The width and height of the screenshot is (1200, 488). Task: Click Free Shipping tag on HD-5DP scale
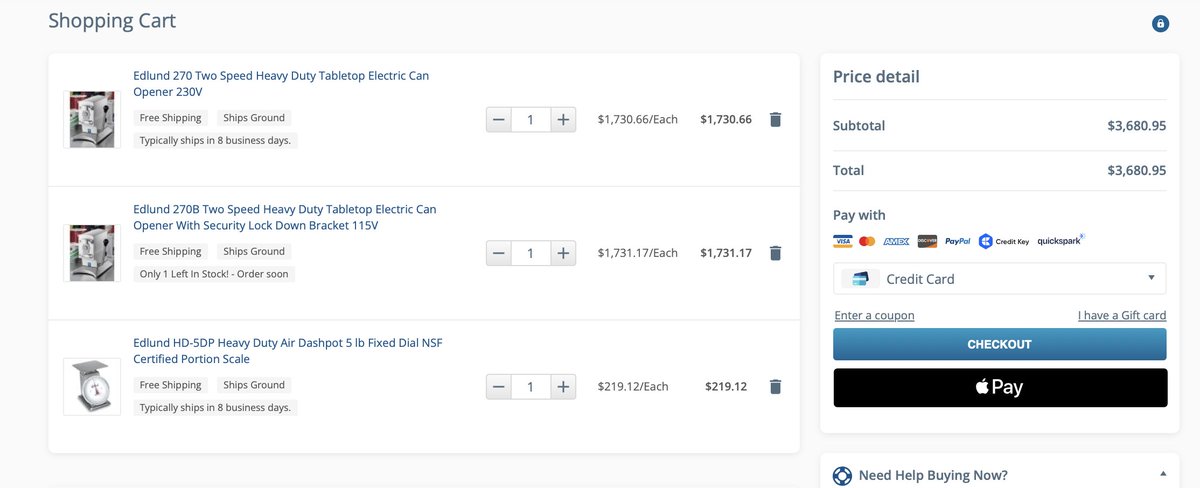pyautogui.click(x=170, y=385)
